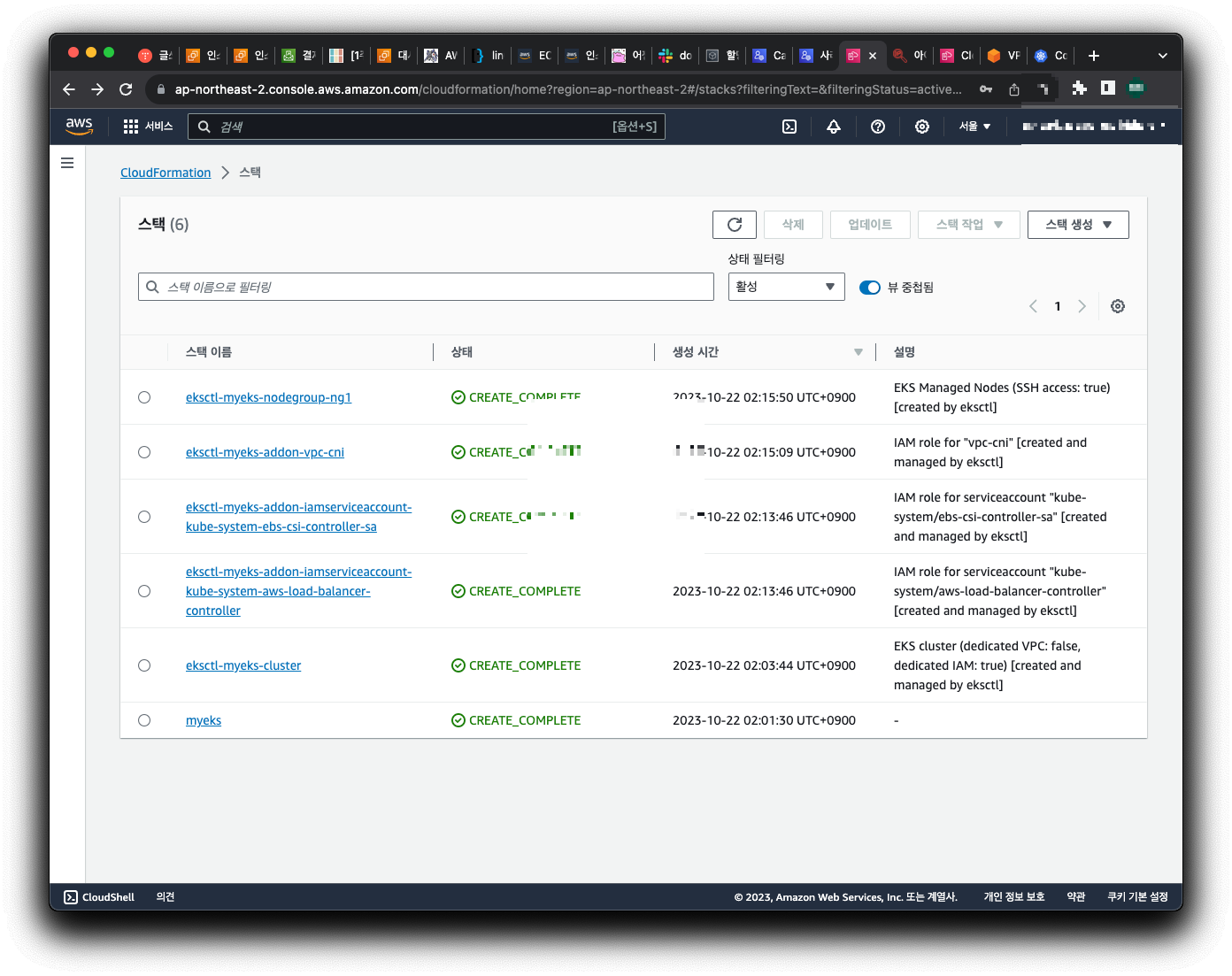This screenshot has height=976, width=1232.
Task: Switch to the 'VF' browser tab
Action: (x=1004, y=56)
